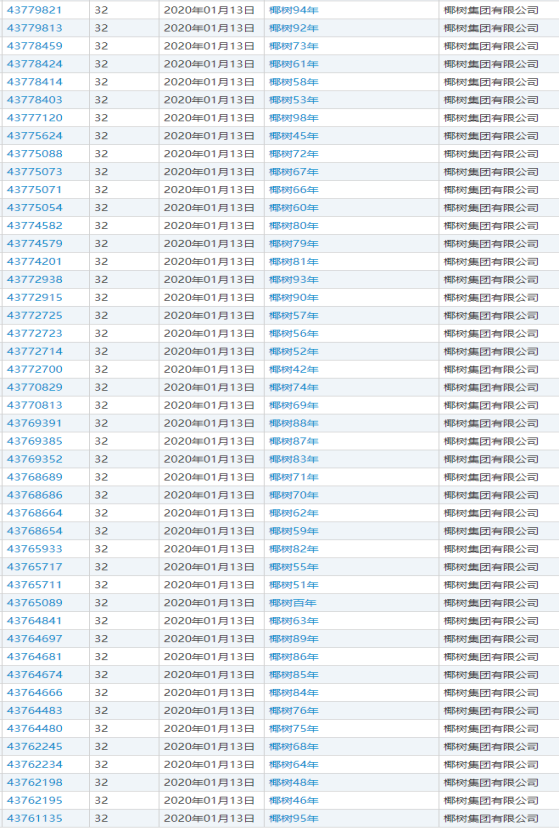
Task: Click trademark name 椰树71年
Action: coord(294,478)
